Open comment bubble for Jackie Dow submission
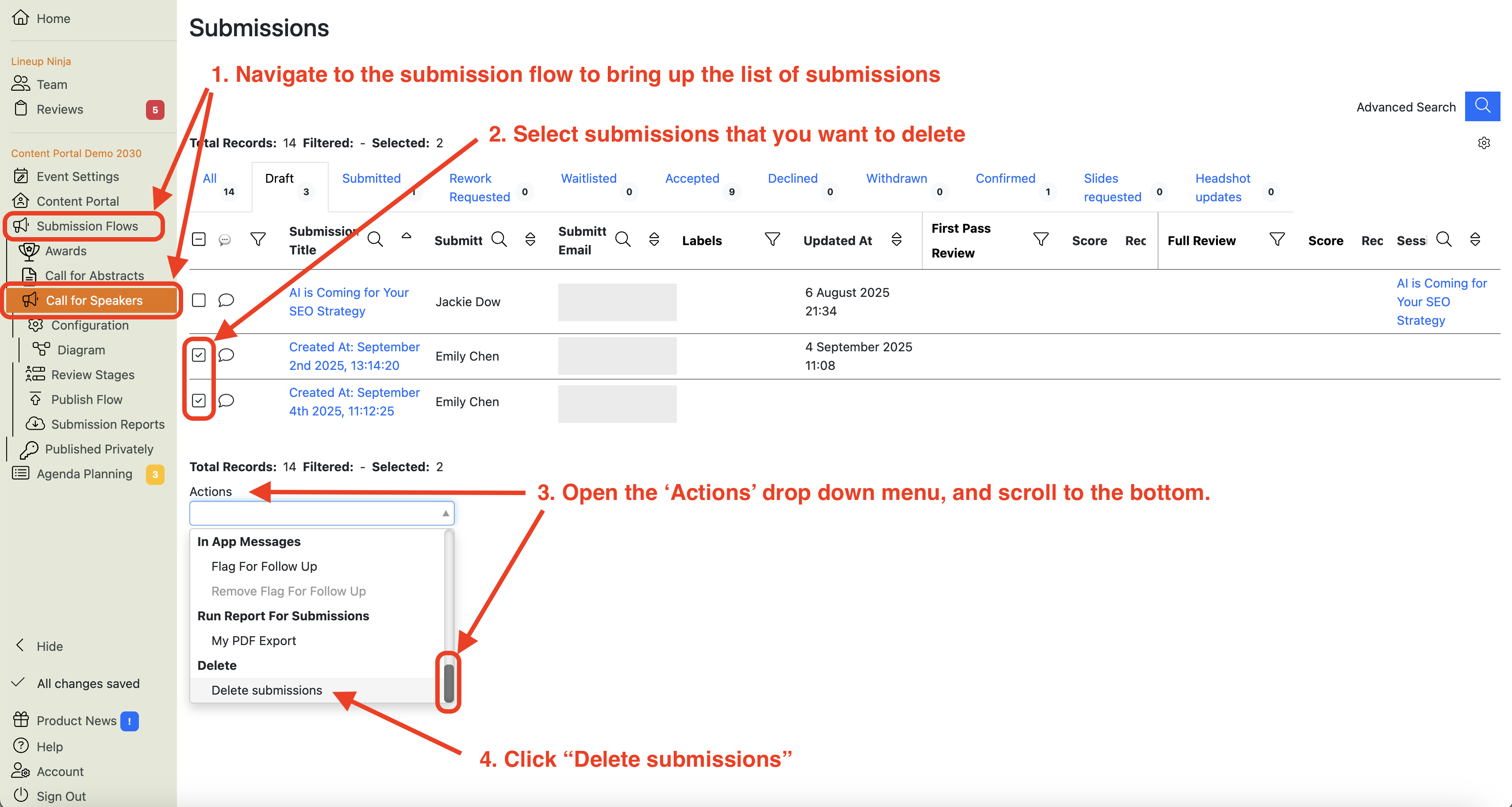1512x807 pixels. [x=226, y=300]
